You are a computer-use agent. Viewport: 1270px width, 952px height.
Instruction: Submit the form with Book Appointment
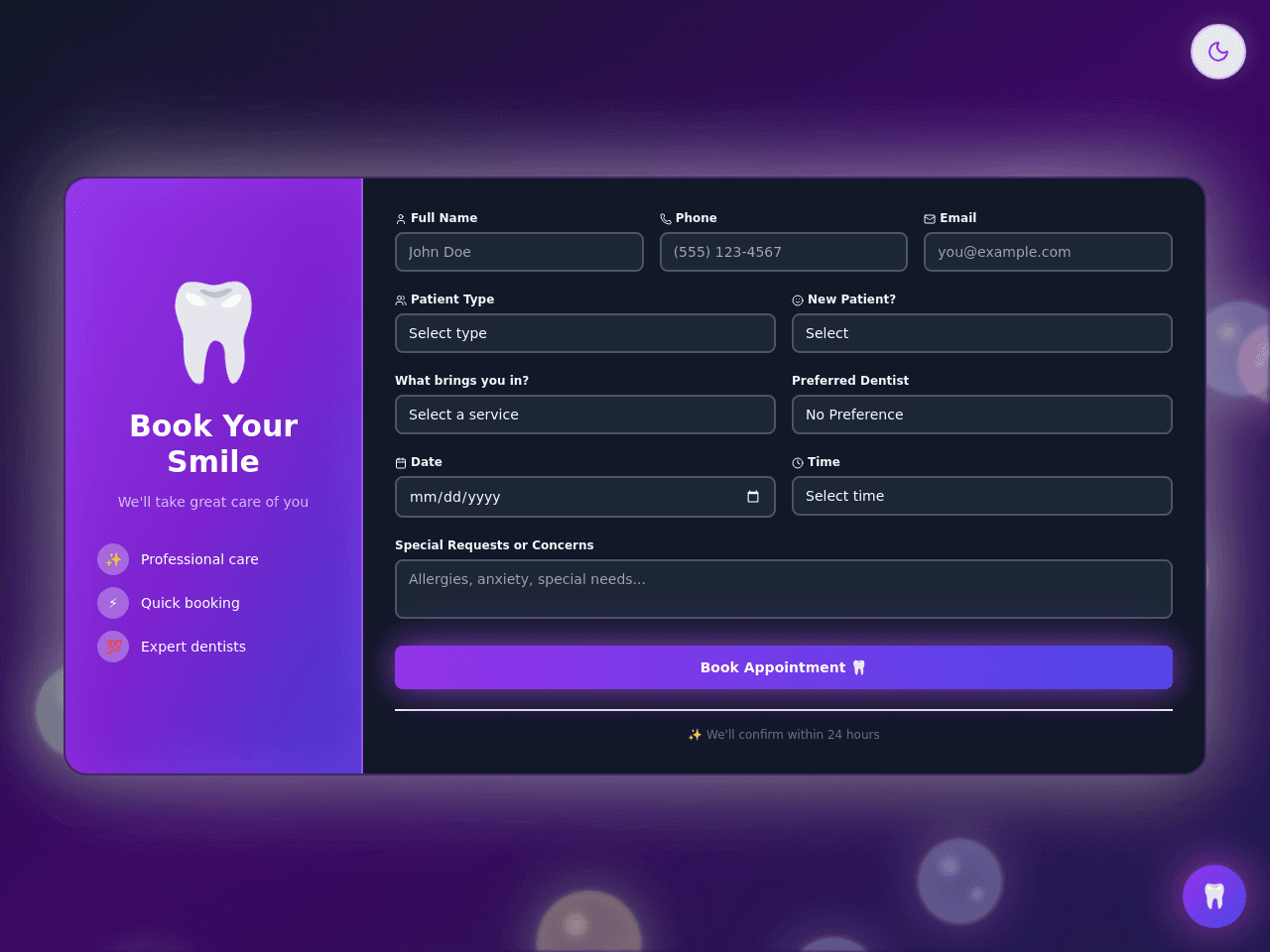click(784, 667)
